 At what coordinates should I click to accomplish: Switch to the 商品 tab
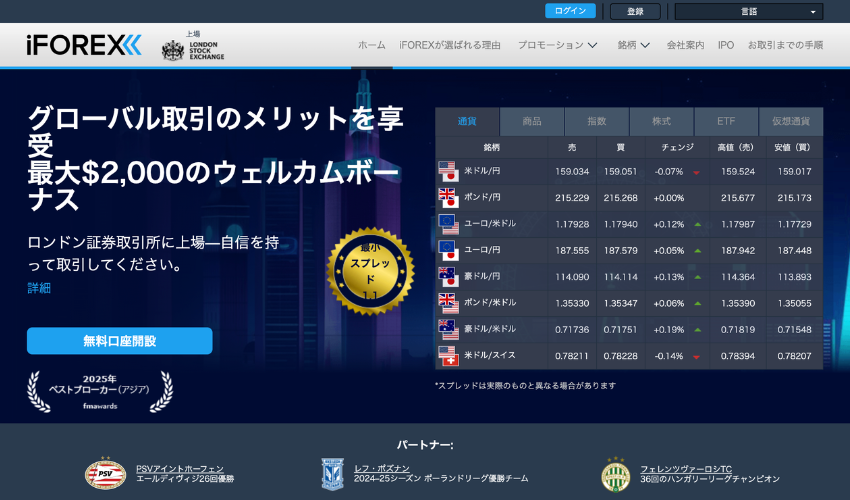[x=532, y=121]
